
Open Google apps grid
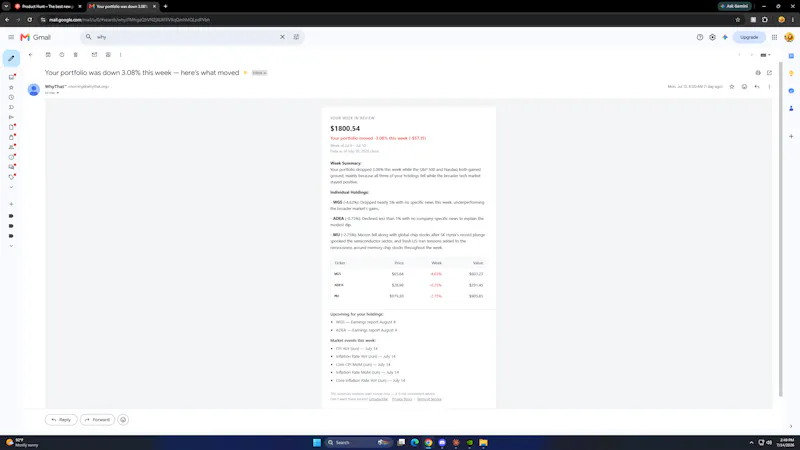pos(774,37)
